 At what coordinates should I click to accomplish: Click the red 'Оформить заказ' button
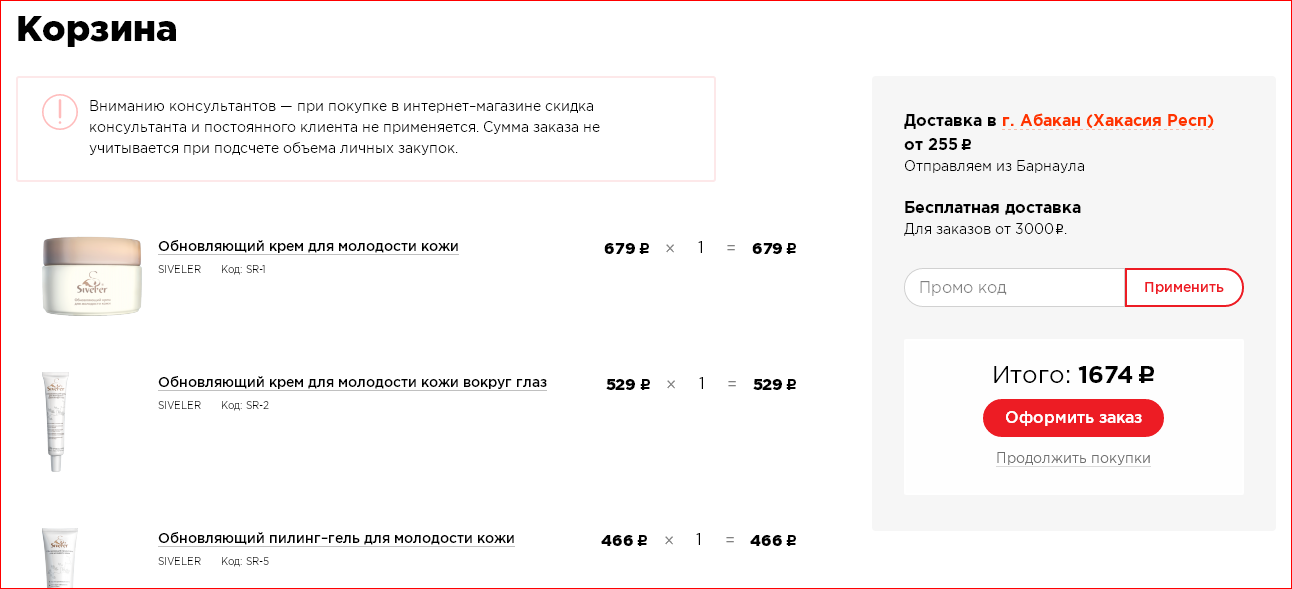pyautogui.click(x=1073, y=418)
